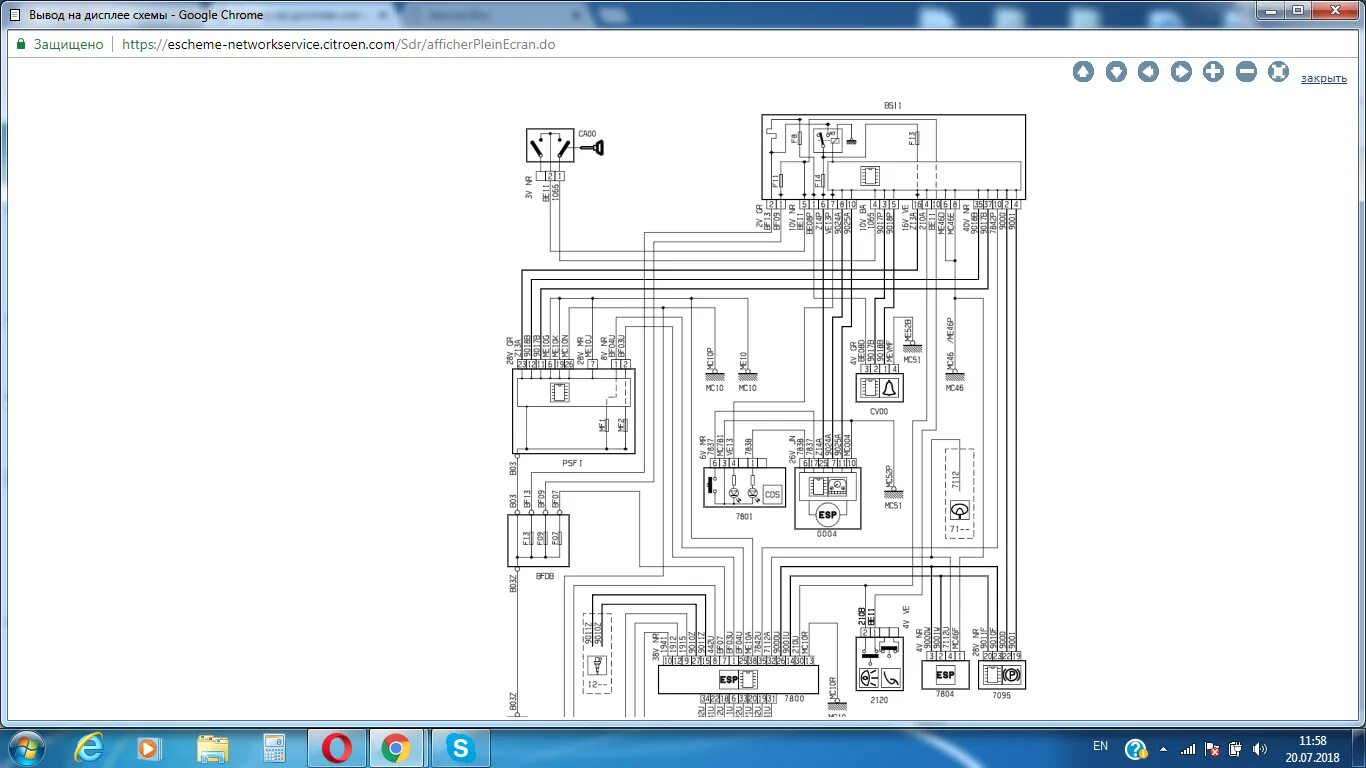This screenshot has height=768, width=1366.
Task: Click the ESP circle on unit 0004
Action: pyautogui.click(x=827, y=515)
